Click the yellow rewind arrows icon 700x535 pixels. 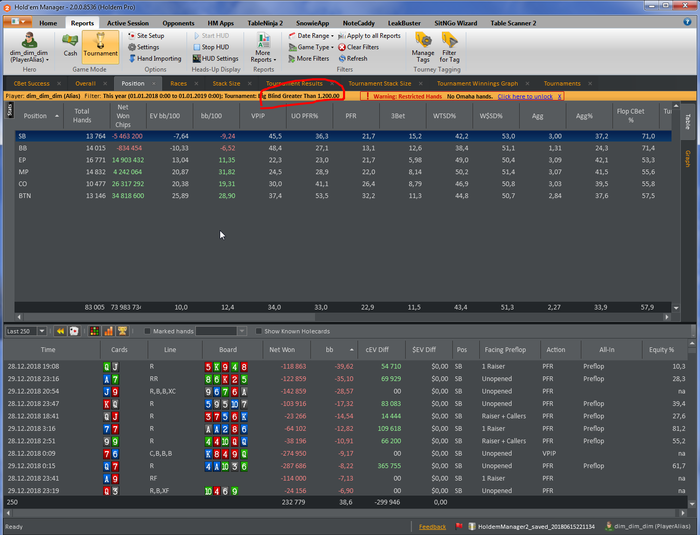click(60, 331)
